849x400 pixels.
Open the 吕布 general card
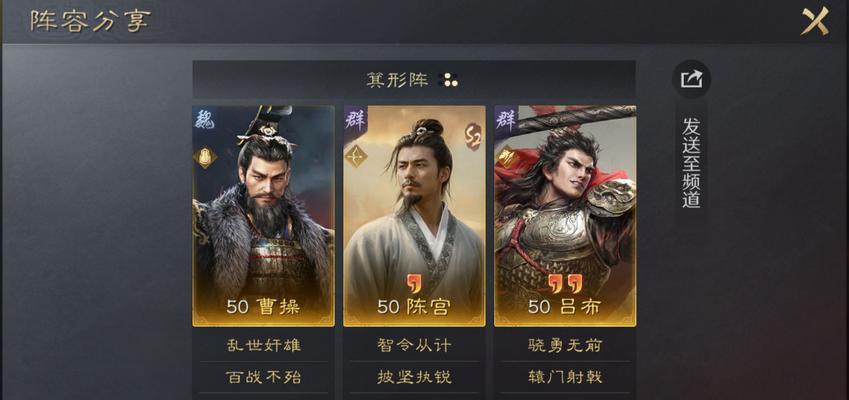pyautogui.click(x=565, y=216)
